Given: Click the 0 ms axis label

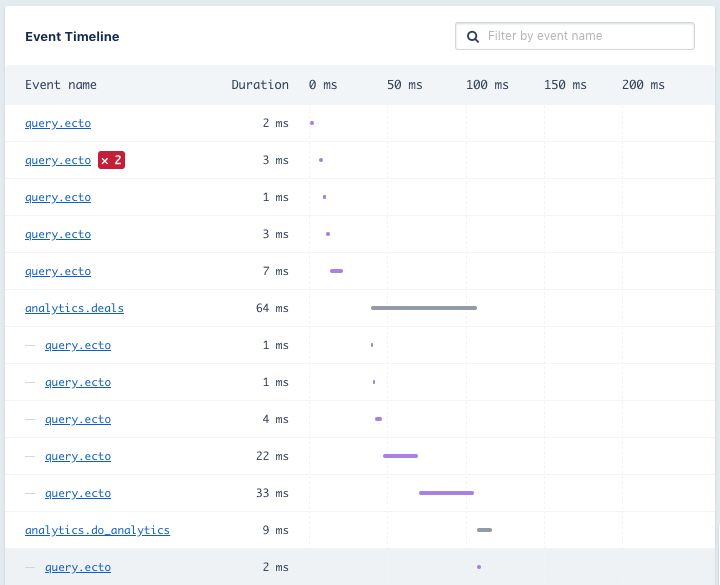Looking at the screenshot, I should [x=323, y=85].
